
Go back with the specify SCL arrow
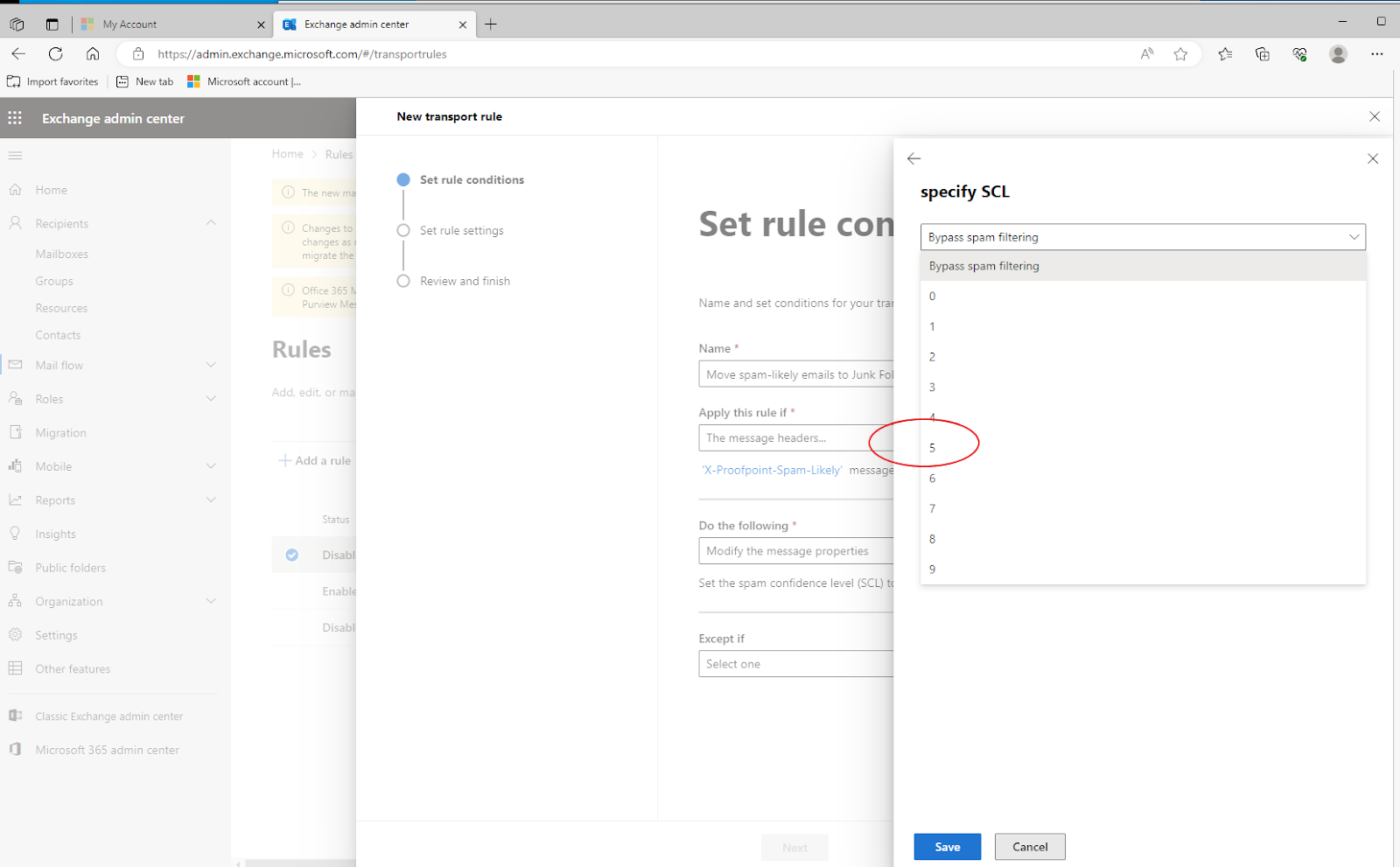914,158
